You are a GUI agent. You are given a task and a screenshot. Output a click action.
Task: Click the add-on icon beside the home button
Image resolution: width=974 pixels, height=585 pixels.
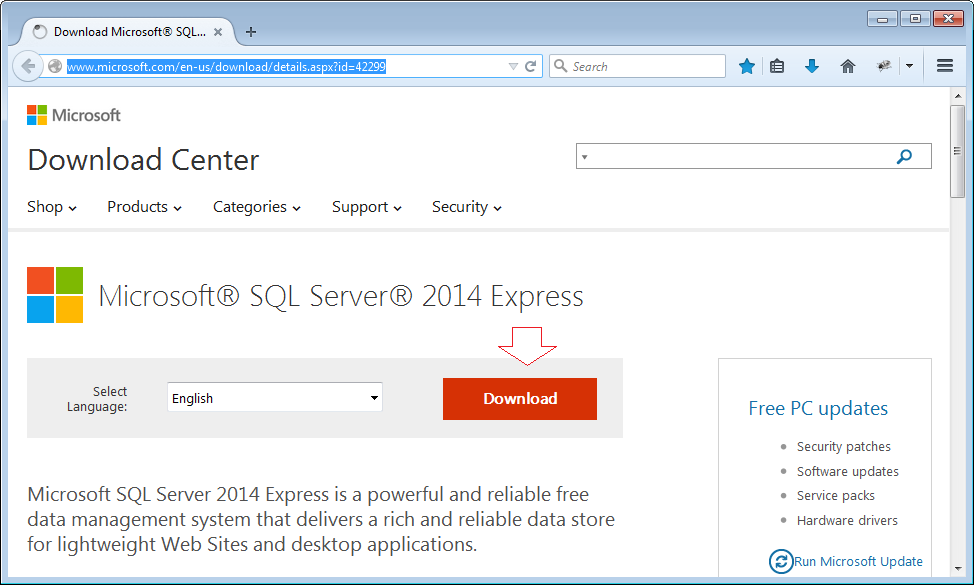(x=884, y=66)
